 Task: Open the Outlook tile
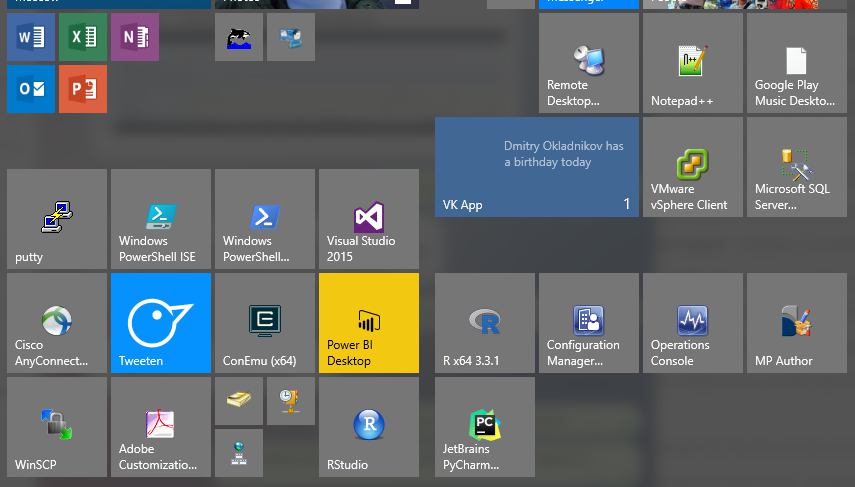coord(31,89)
